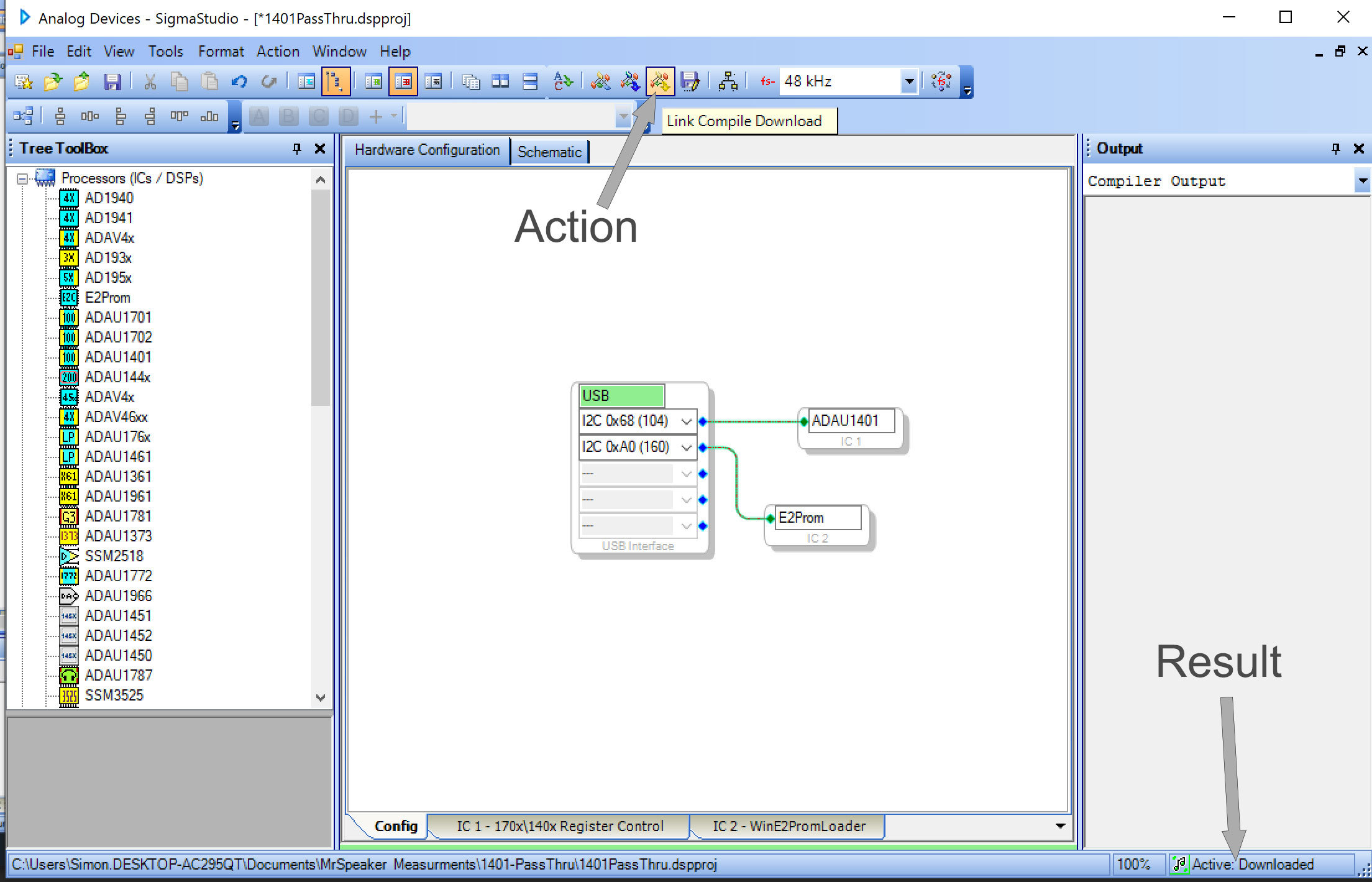The width and height of the screenshot is (1372, 882).
Task: Click the Cut scissors icon
Action: pos(150,81)
